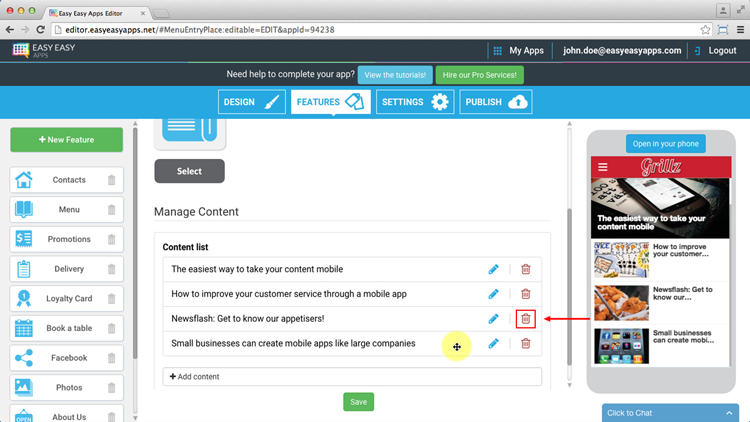Click the New Feature button

pyautogui.click(x=67, y=140)
